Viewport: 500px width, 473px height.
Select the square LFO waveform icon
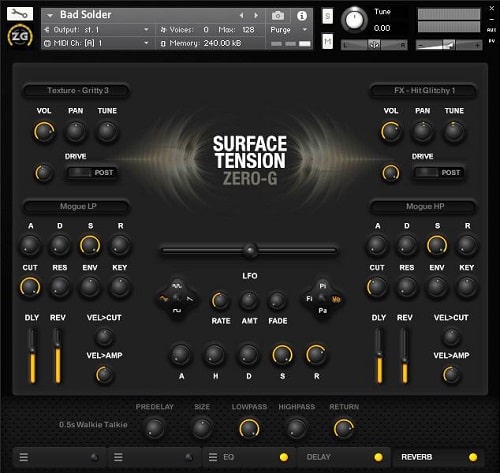click(x=177, y=311)
